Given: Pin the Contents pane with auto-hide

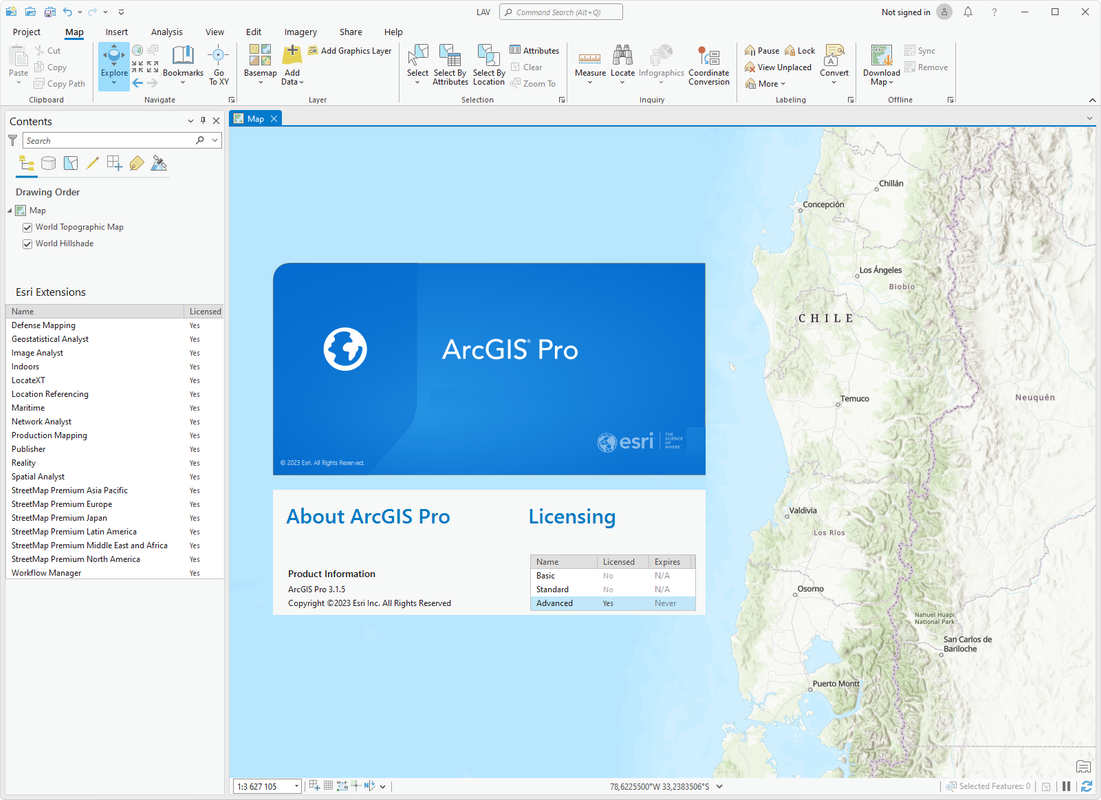Looking at the screenshot, I should 203,121.
